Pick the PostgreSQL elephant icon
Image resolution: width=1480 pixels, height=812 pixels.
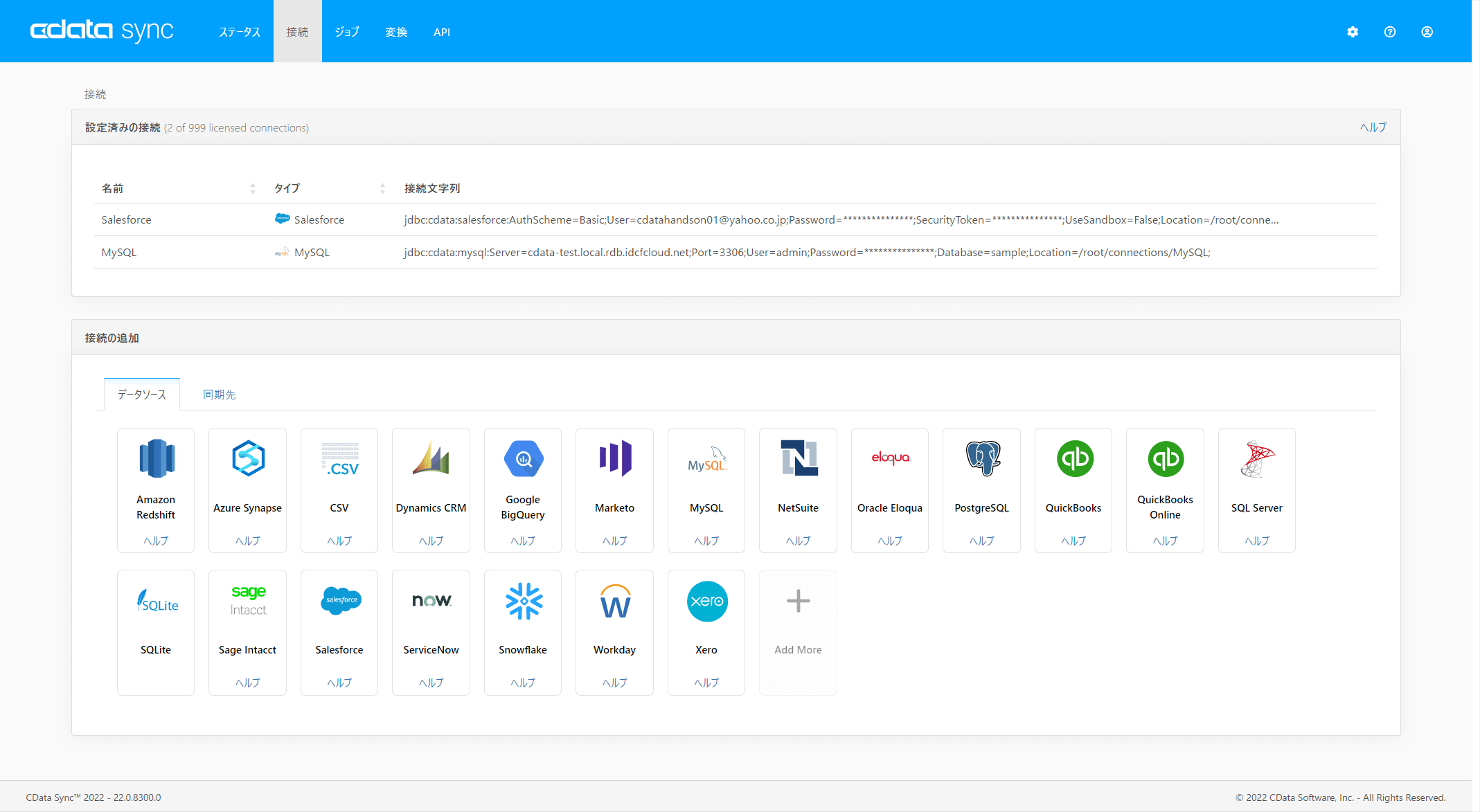point(981,459)
